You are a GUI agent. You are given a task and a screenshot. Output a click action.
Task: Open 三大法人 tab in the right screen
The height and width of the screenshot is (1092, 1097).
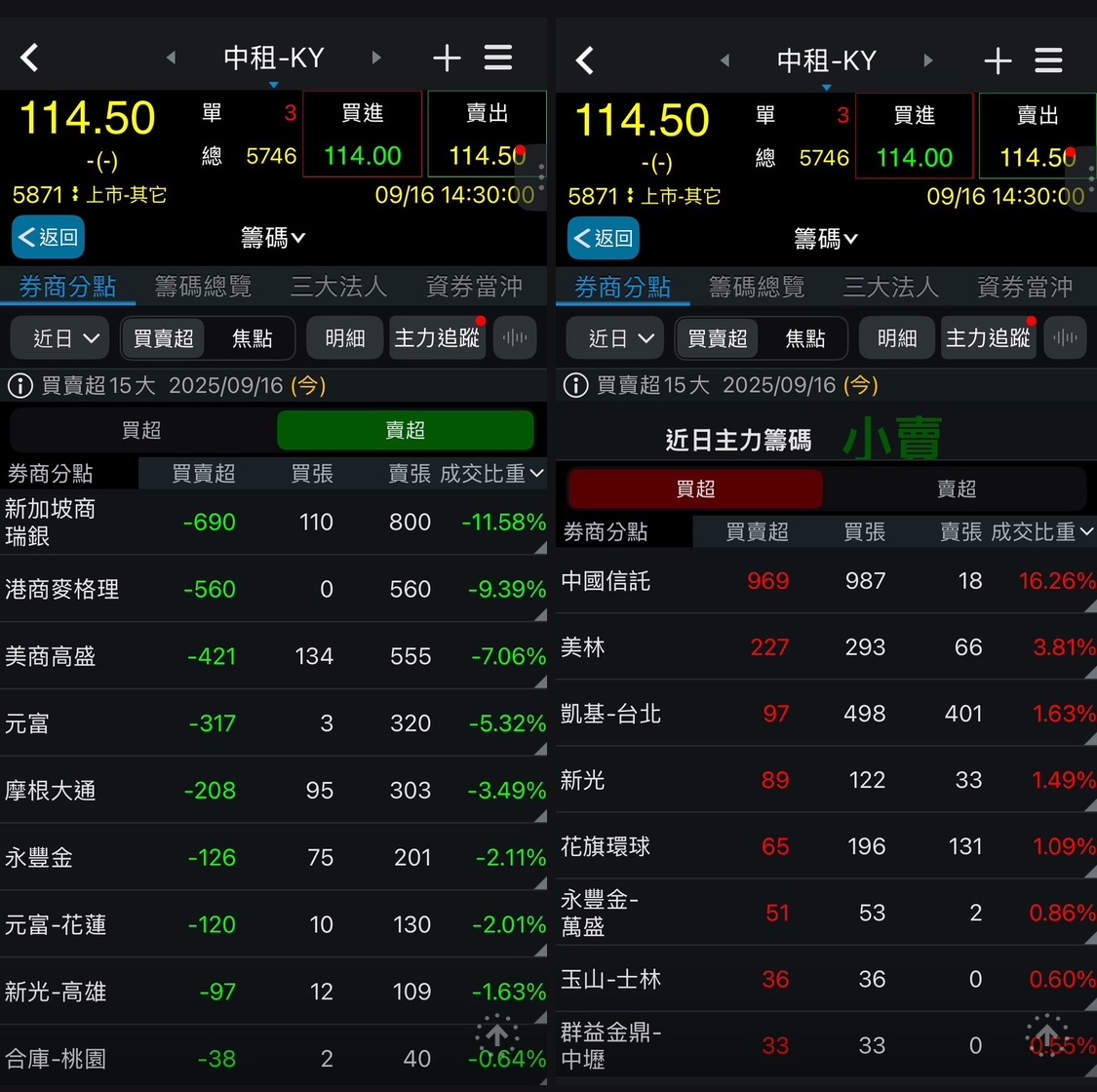[890, 288]
